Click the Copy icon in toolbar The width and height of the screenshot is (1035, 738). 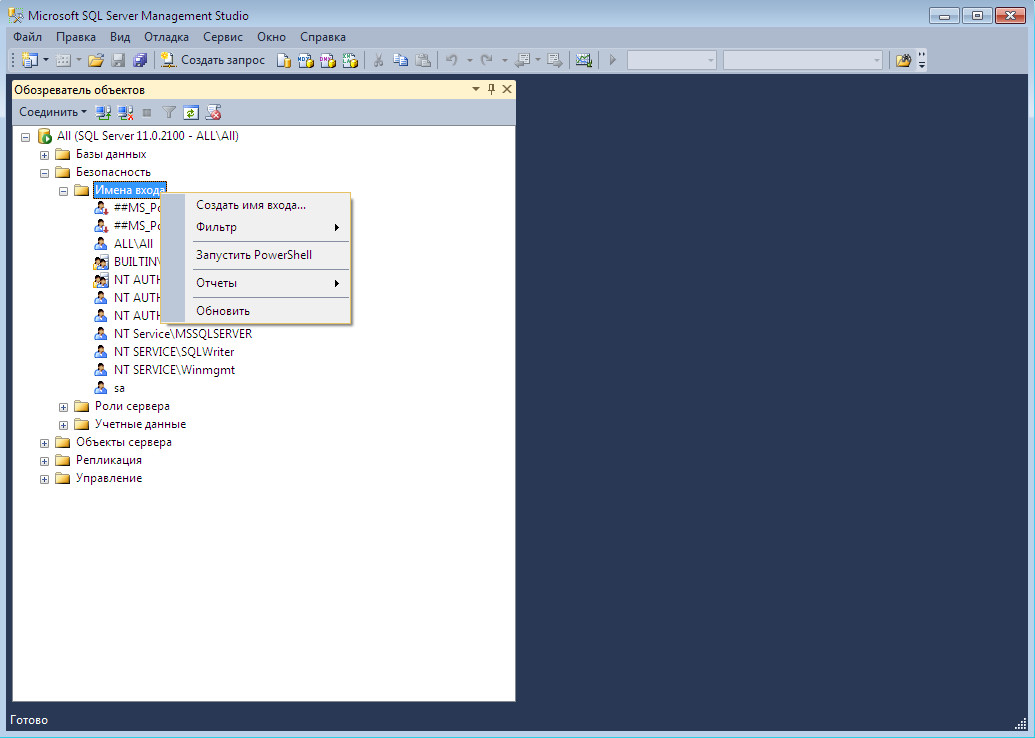[x=401, y=60]
